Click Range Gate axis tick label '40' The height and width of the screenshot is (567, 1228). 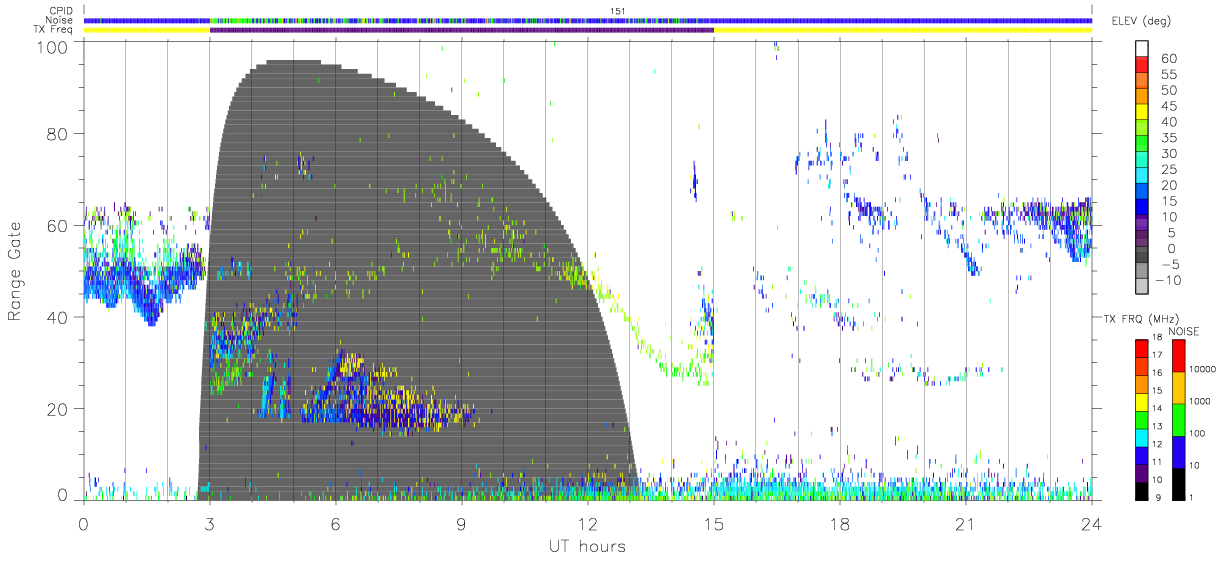(x=59, y=317)
